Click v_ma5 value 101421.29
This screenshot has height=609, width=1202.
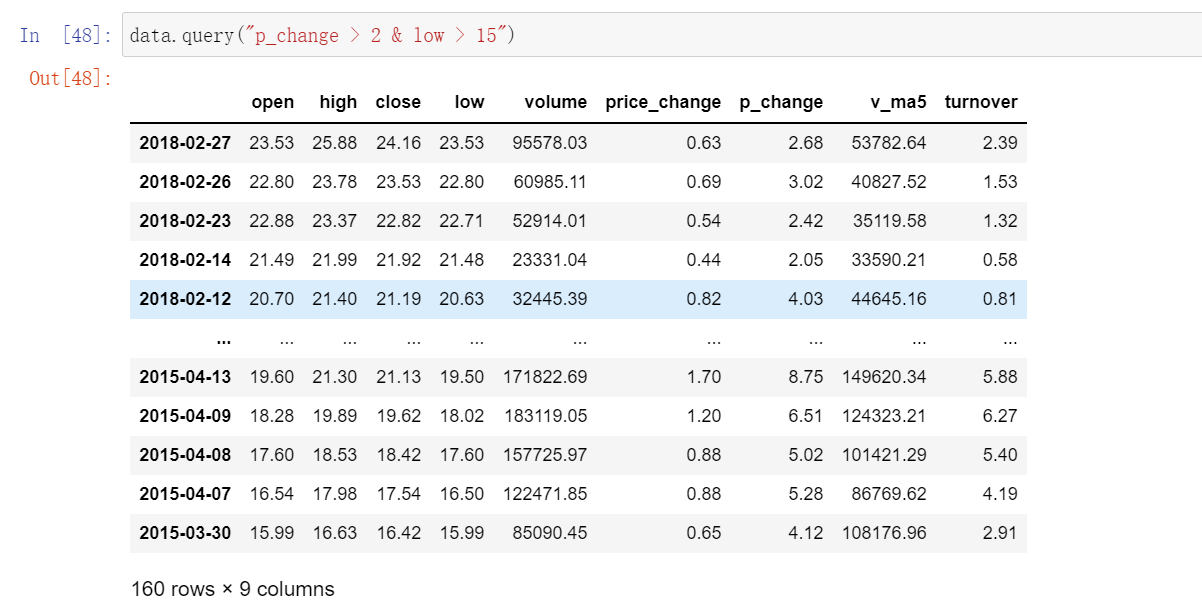pos(884,455)
